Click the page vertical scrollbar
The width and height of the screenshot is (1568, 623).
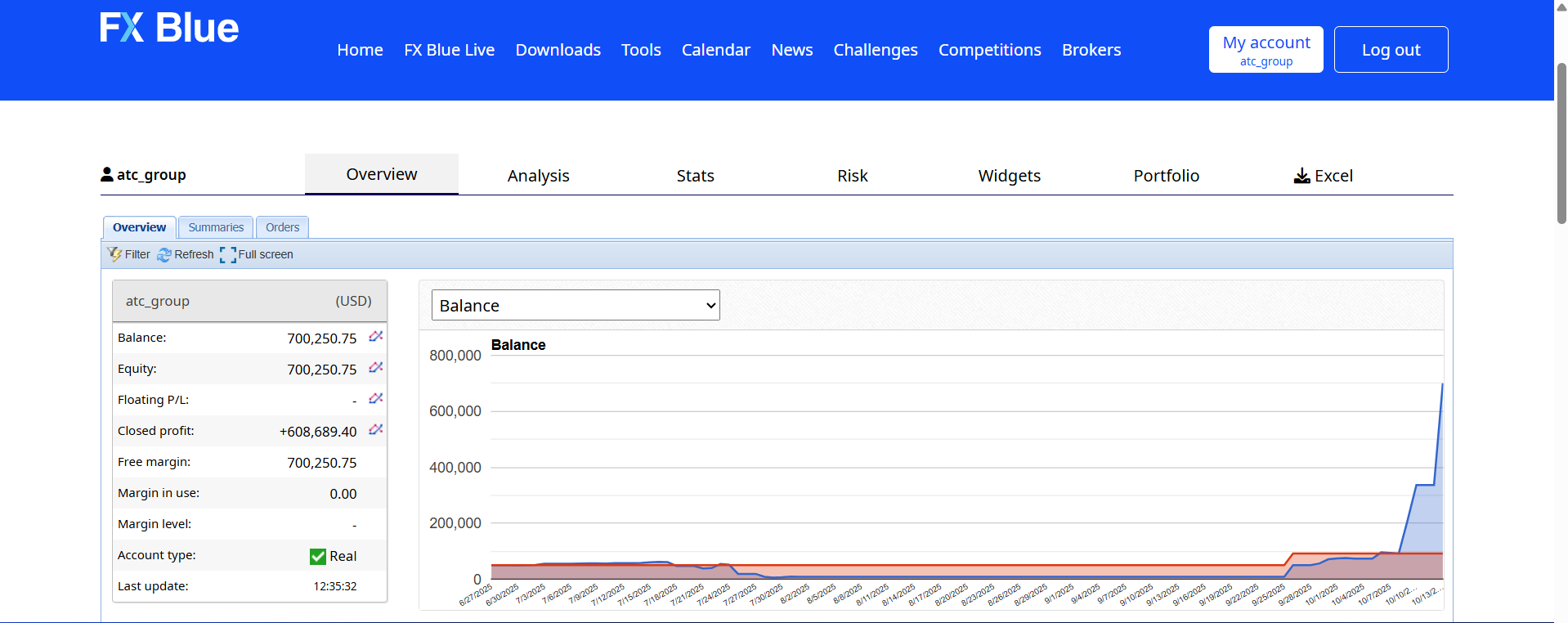click(1561, 143)
